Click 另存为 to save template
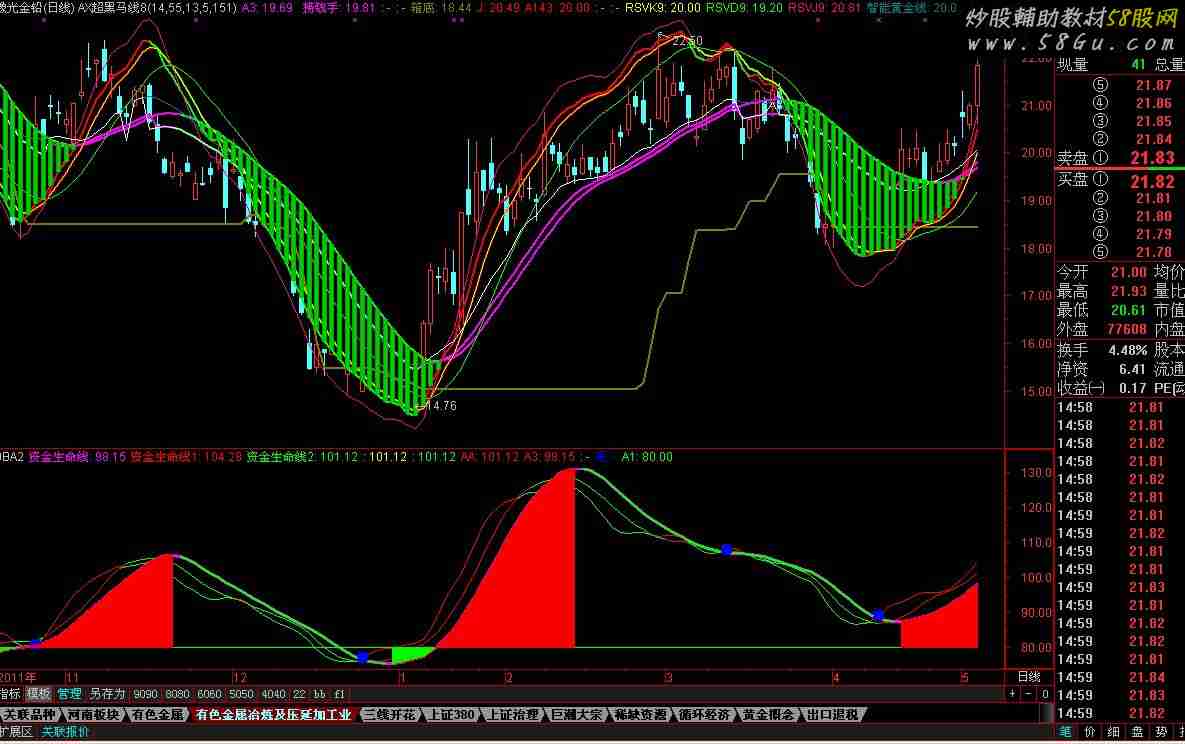Image resolution: width=1185 pixels, height=744 pixels. tap(107, 693)
